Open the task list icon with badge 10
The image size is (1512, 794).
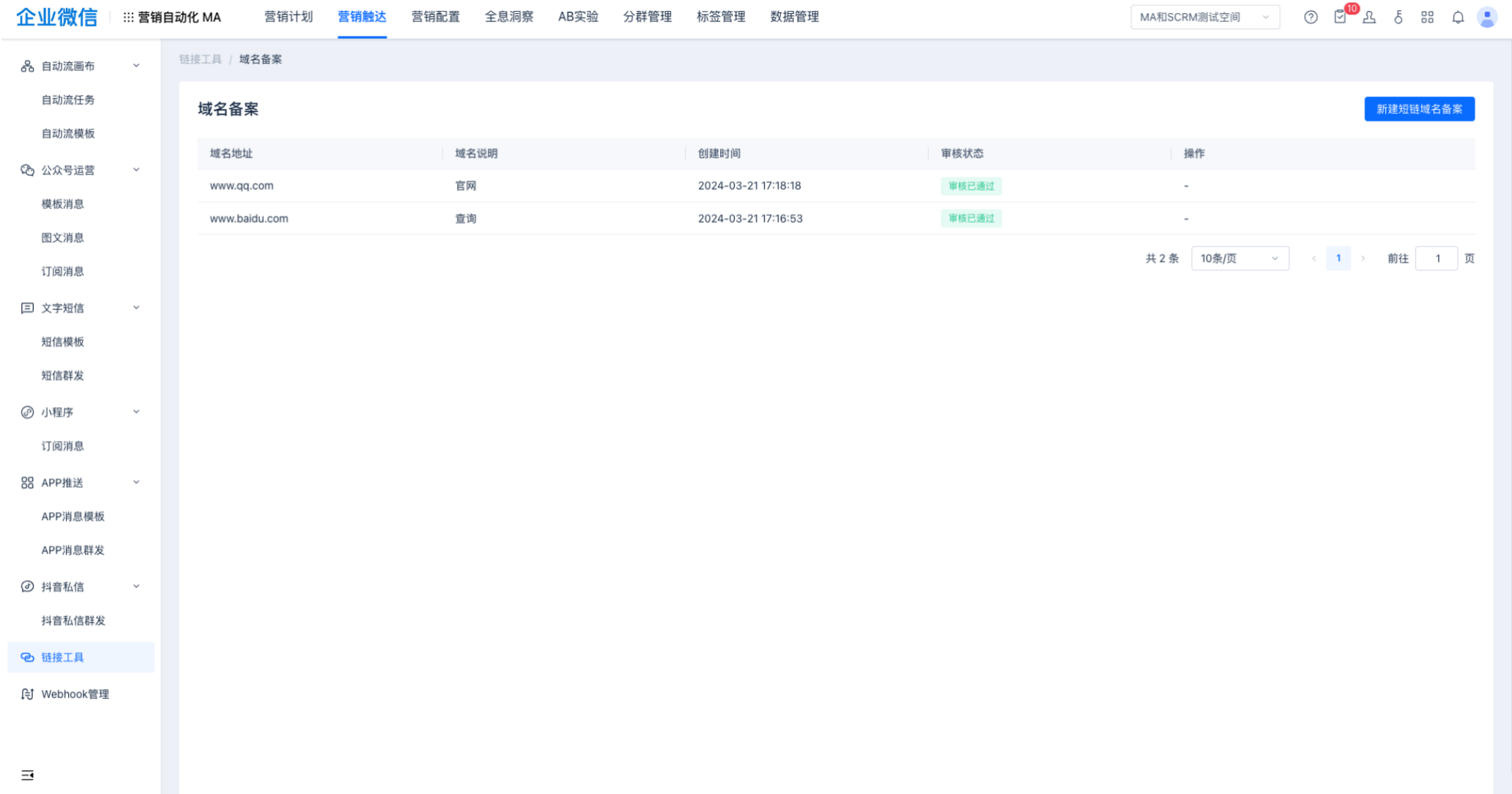1341,17
